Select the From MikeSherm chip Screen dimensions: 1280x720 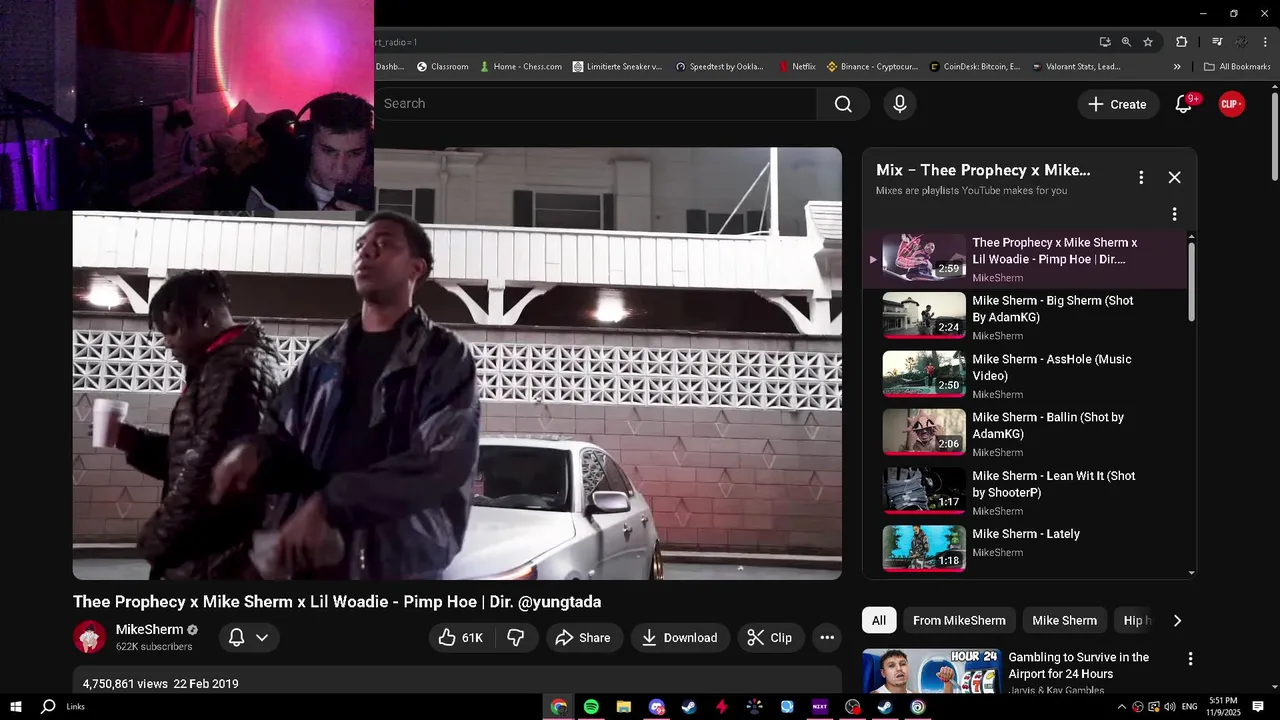coord(959,621)
